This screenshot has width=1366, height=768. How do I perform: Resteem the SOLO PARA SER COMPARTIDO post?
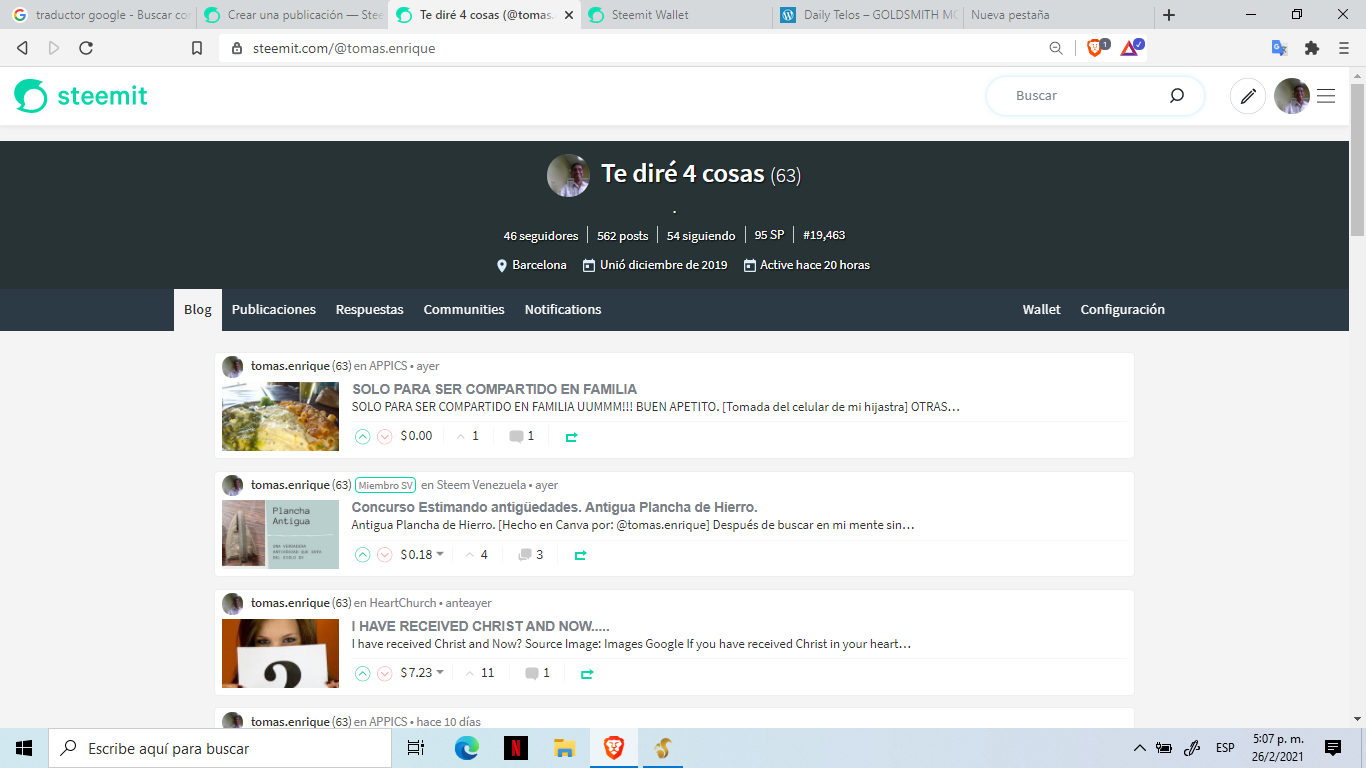coord(571,437)
